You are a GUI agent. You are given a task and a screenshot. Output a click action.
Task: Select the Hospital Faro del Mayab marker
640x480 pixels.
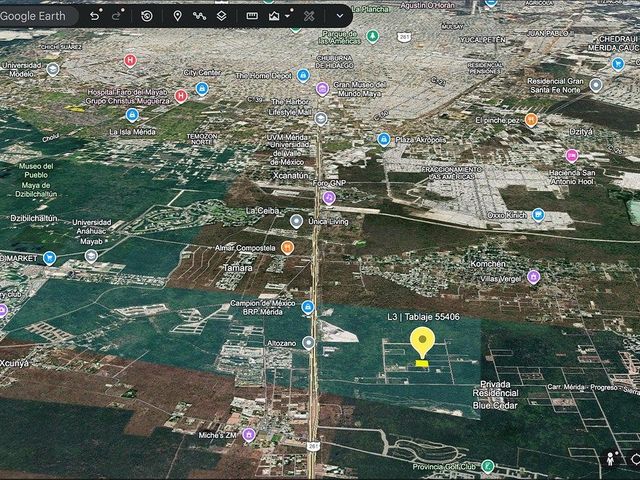click(181, 96)
